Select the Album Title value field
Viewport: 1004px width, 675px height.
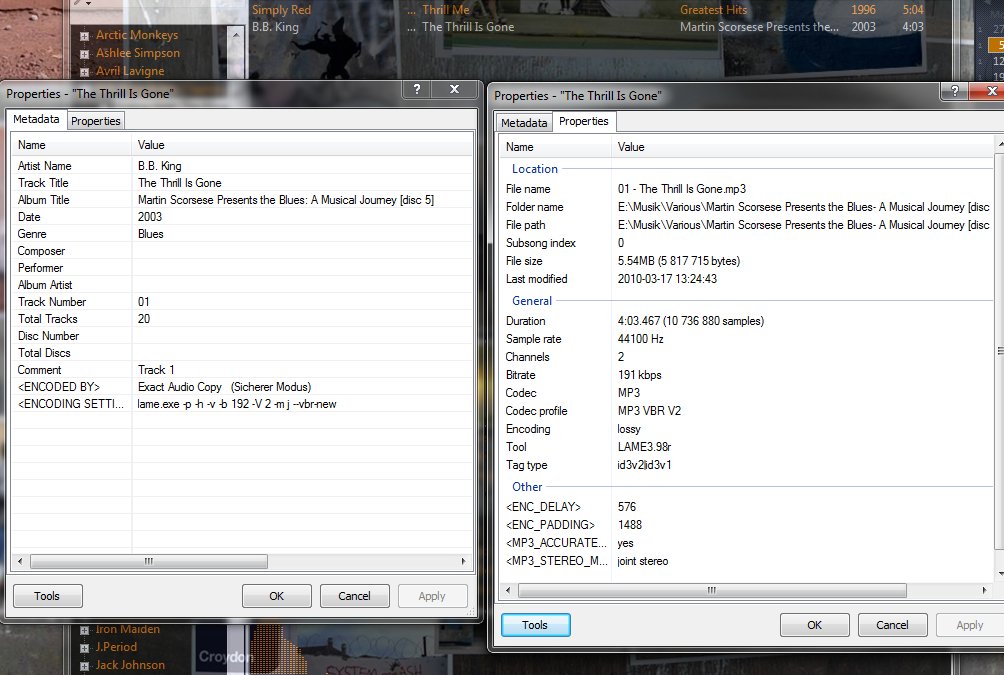tap(302, 200)
